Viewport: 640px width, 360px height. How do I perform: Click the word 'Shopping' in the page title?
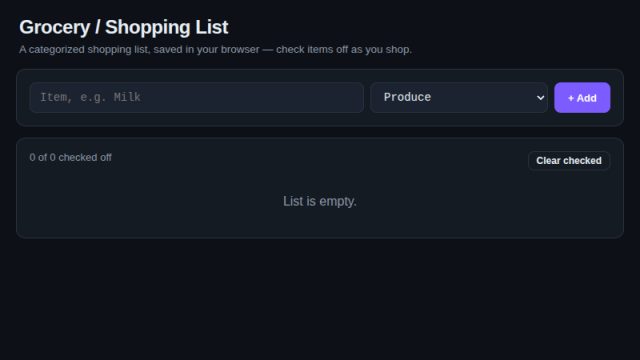[148, 27]
